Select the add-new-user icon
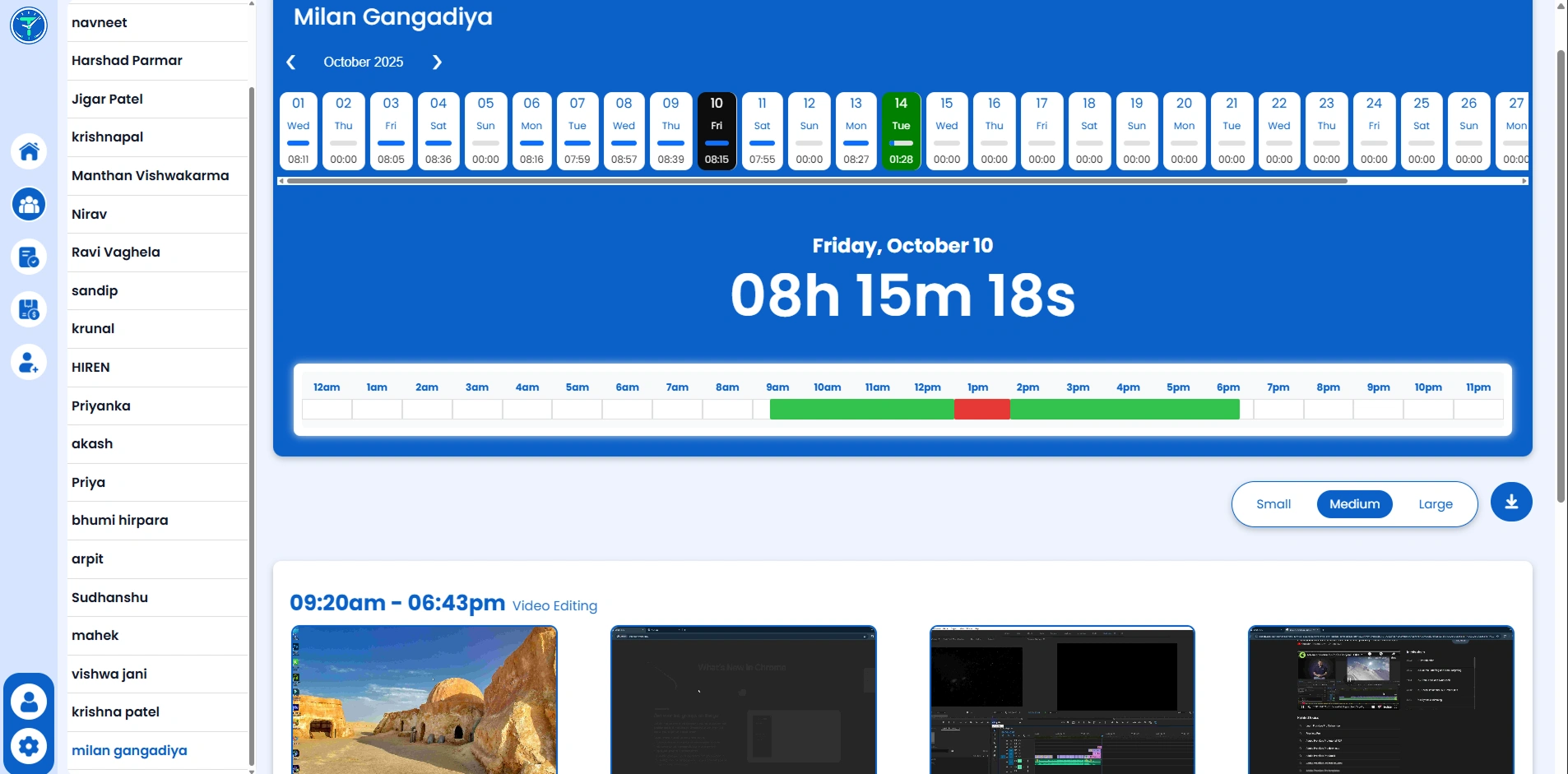This screenshot has height=774, width=1568. click(x=29, y=362)
